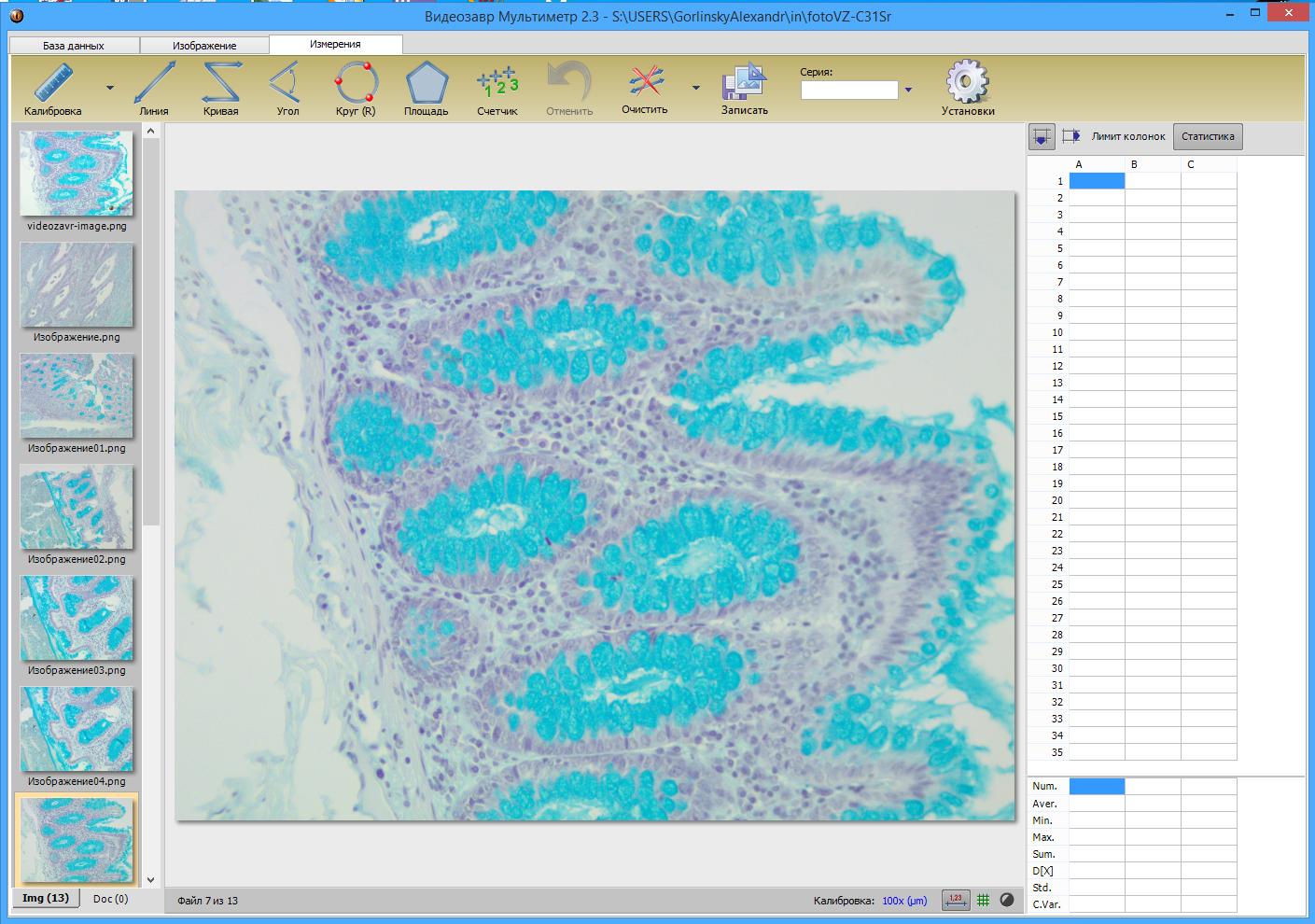The height and width of the screenshot is (924, 1315).
Task: Click the move-down column direction icon
Action: 1042,136
